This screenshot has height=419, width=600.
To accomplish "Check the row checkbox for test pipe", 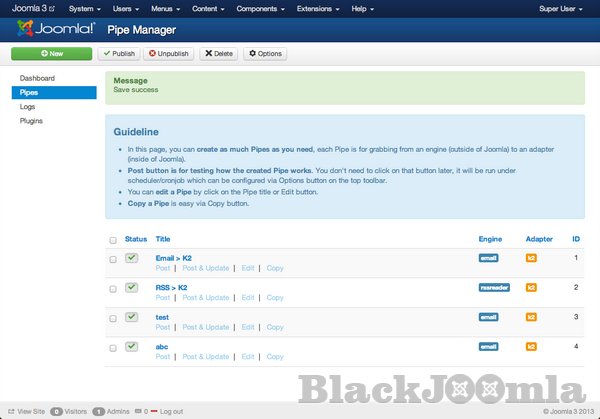I will (x=112, y=318).
